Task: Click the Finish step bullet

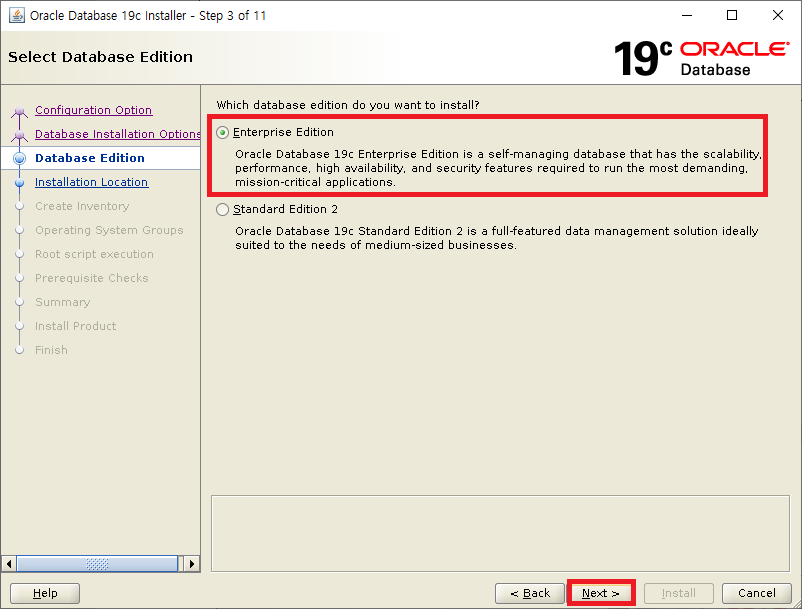Action: (19, 350)
